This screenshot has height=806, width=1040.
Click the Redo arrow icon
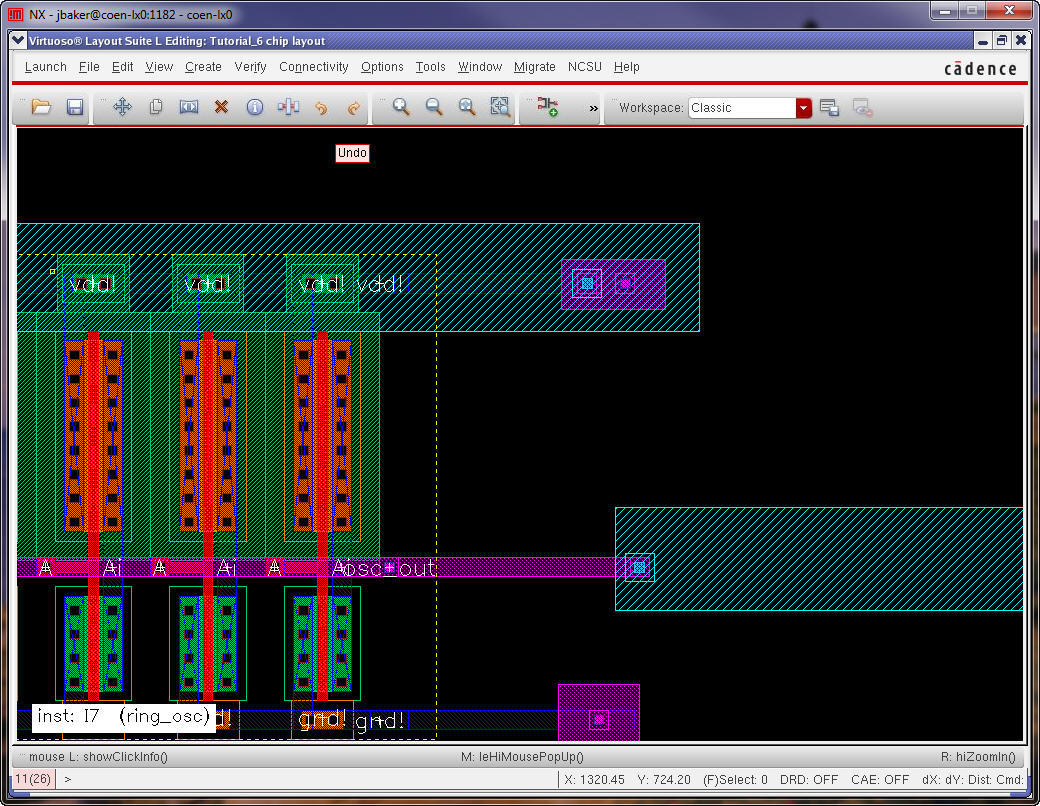tap(353, 107)
